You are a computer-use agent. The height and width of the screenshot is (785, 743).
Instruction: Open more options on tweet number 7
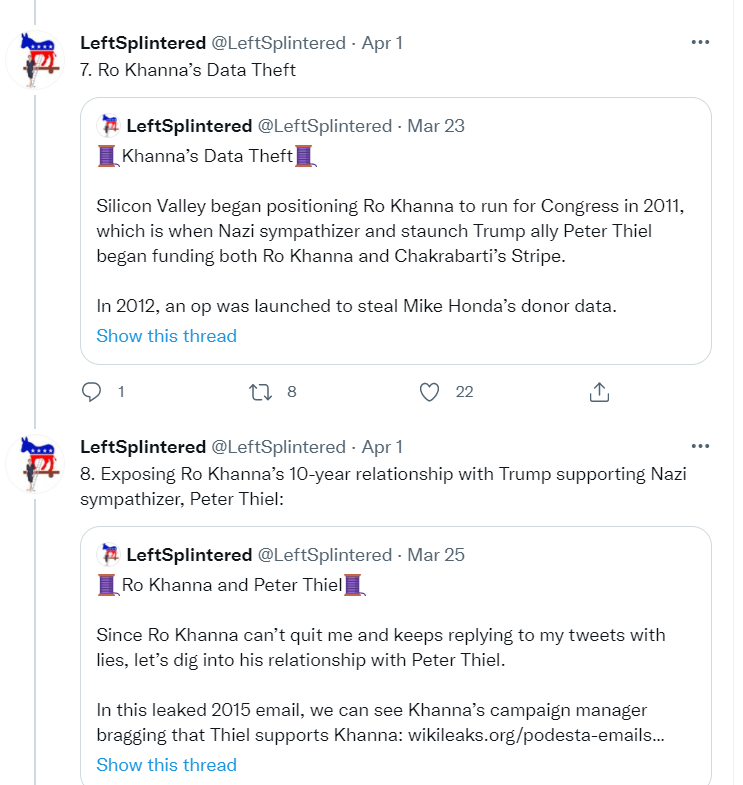(x=700, y=43)
